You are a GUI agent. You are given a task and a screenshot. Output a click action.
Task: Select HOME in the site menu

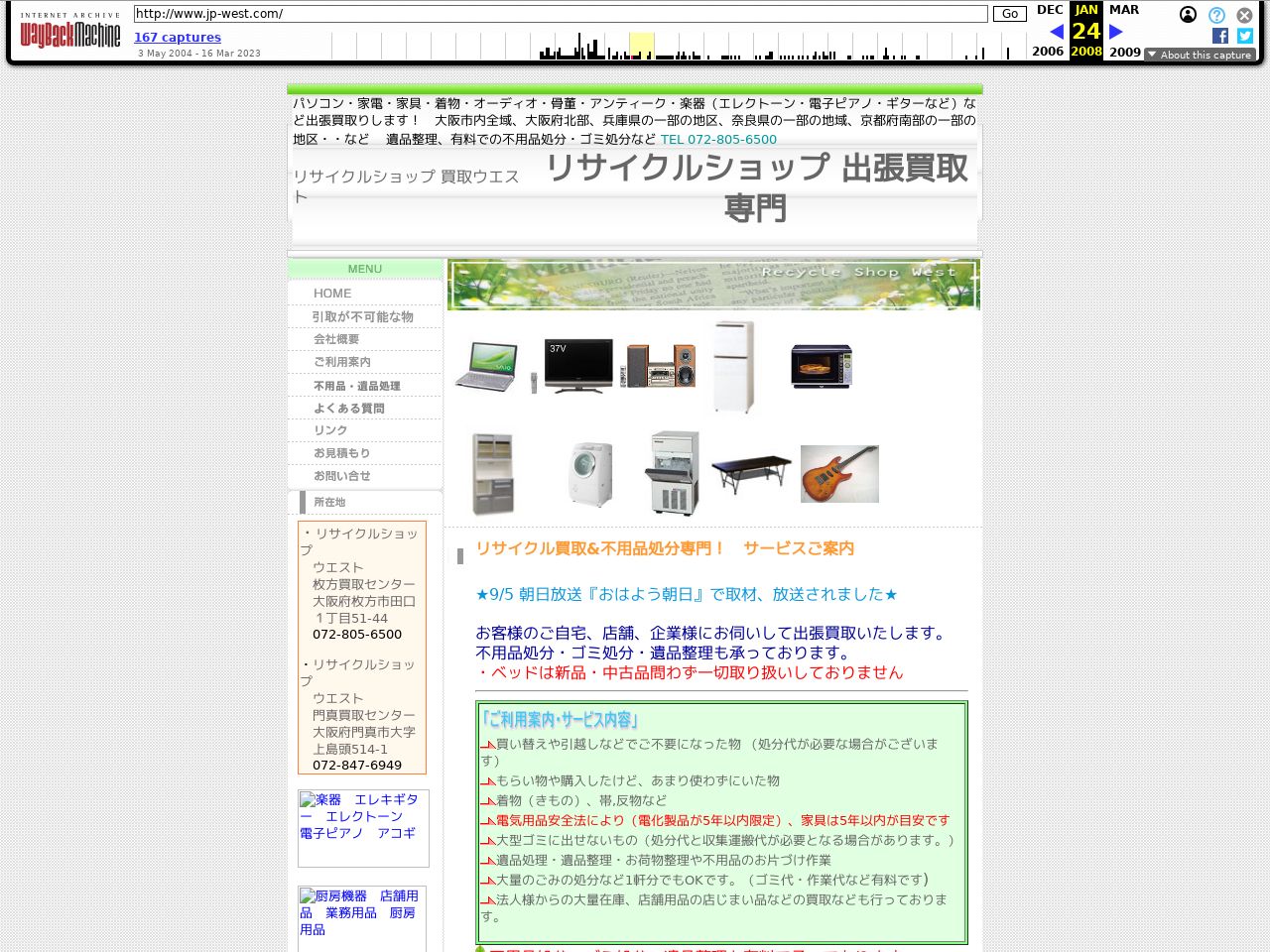[331, 294]
